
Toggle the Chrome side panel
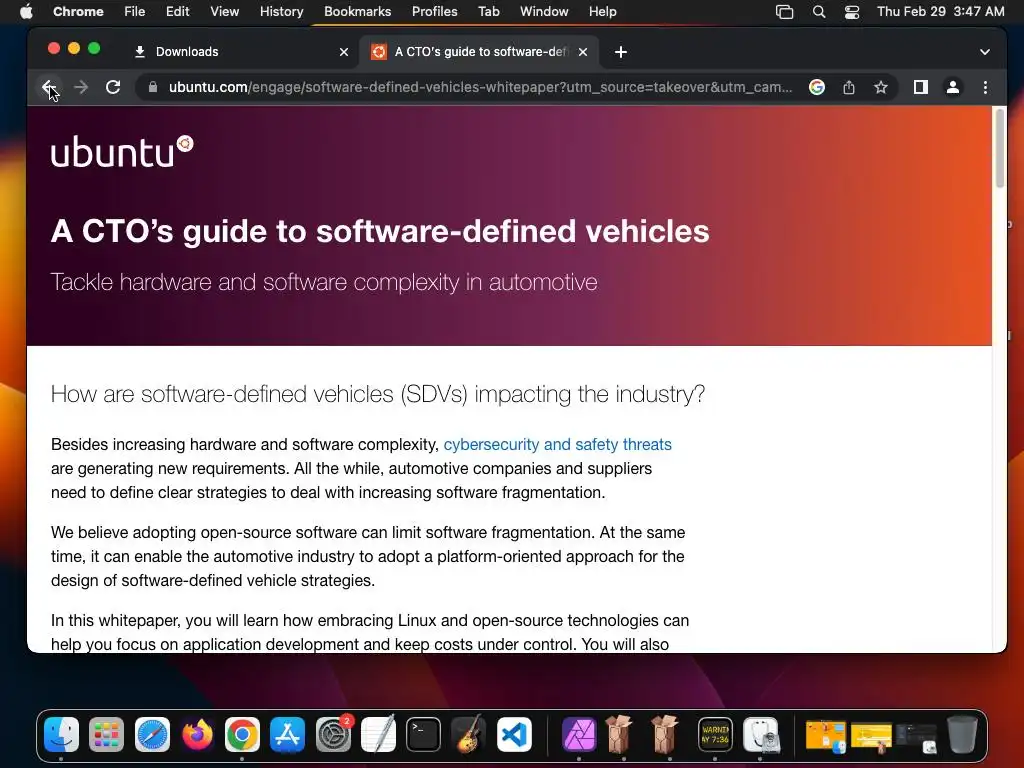pyautogui.click(x=920, y=87)
